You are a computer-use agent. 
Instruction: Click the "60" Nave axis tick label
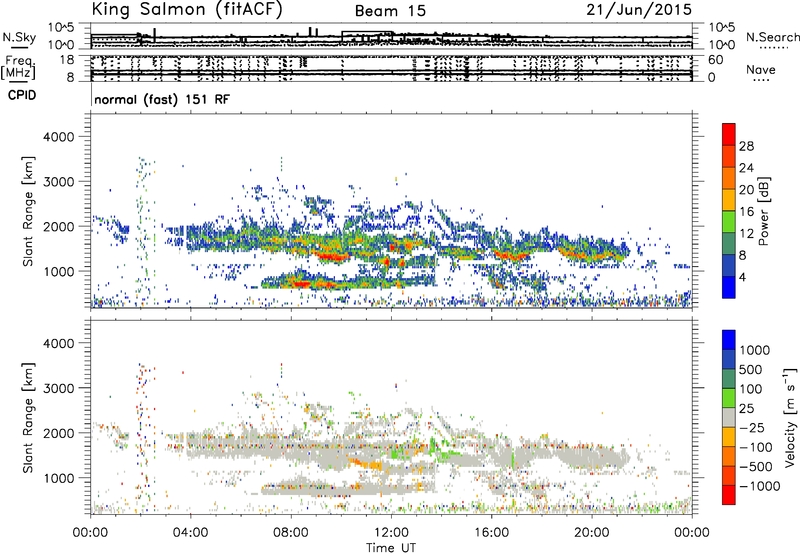tap(715, 60)
